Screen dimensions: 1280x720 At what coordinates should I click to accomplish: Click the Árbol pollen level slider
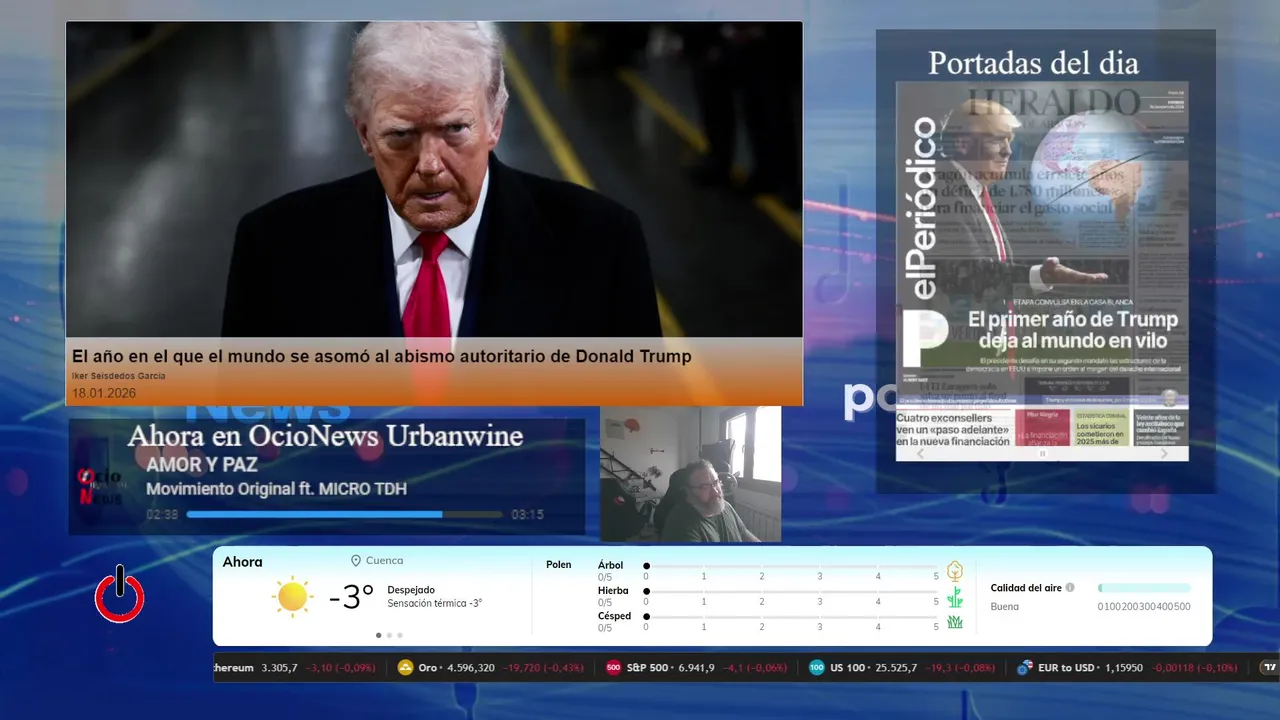(792, 566)
